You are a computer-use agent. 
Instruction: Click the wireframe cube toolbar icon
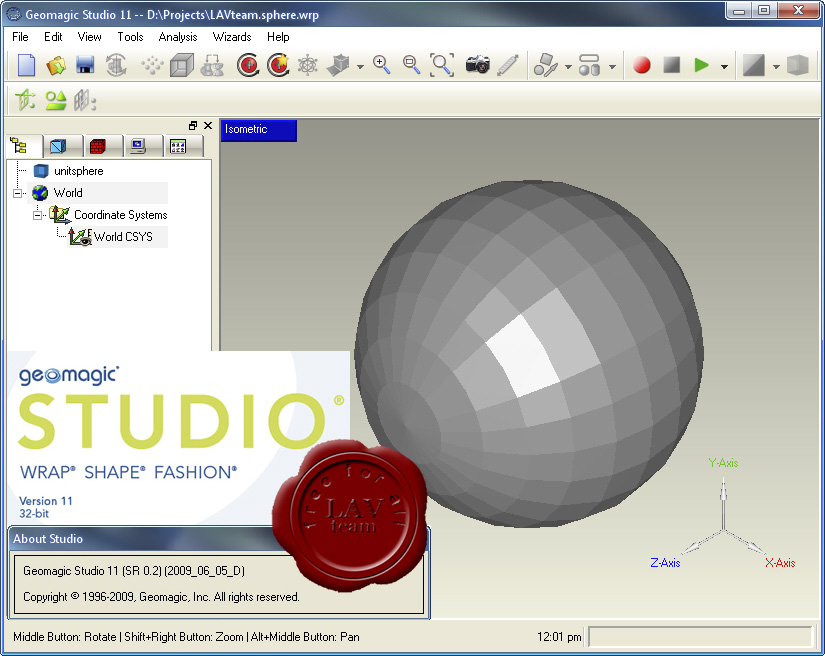(x=182, y=66)
